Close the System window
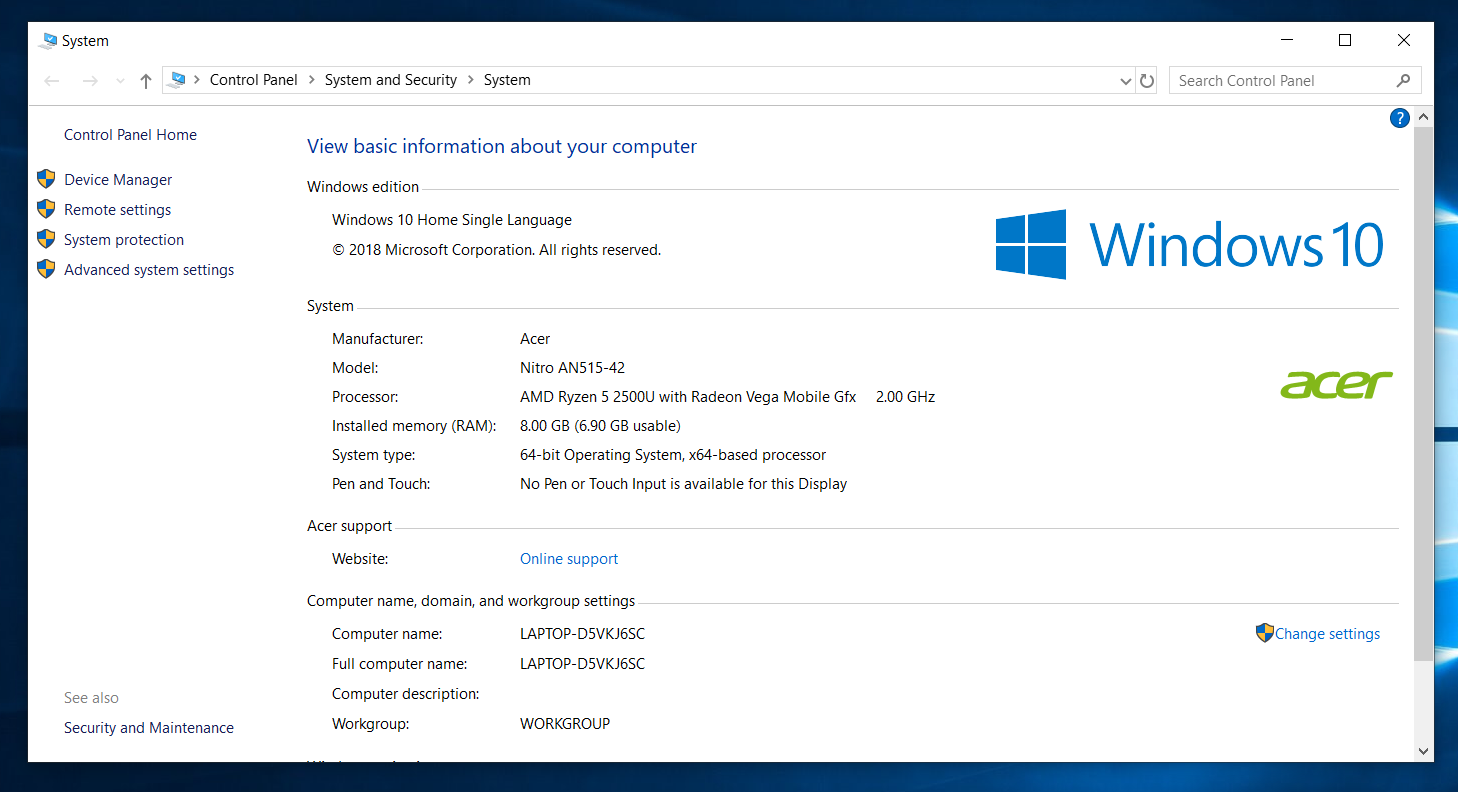1458x792 pixels. [x=1404, y=40]
